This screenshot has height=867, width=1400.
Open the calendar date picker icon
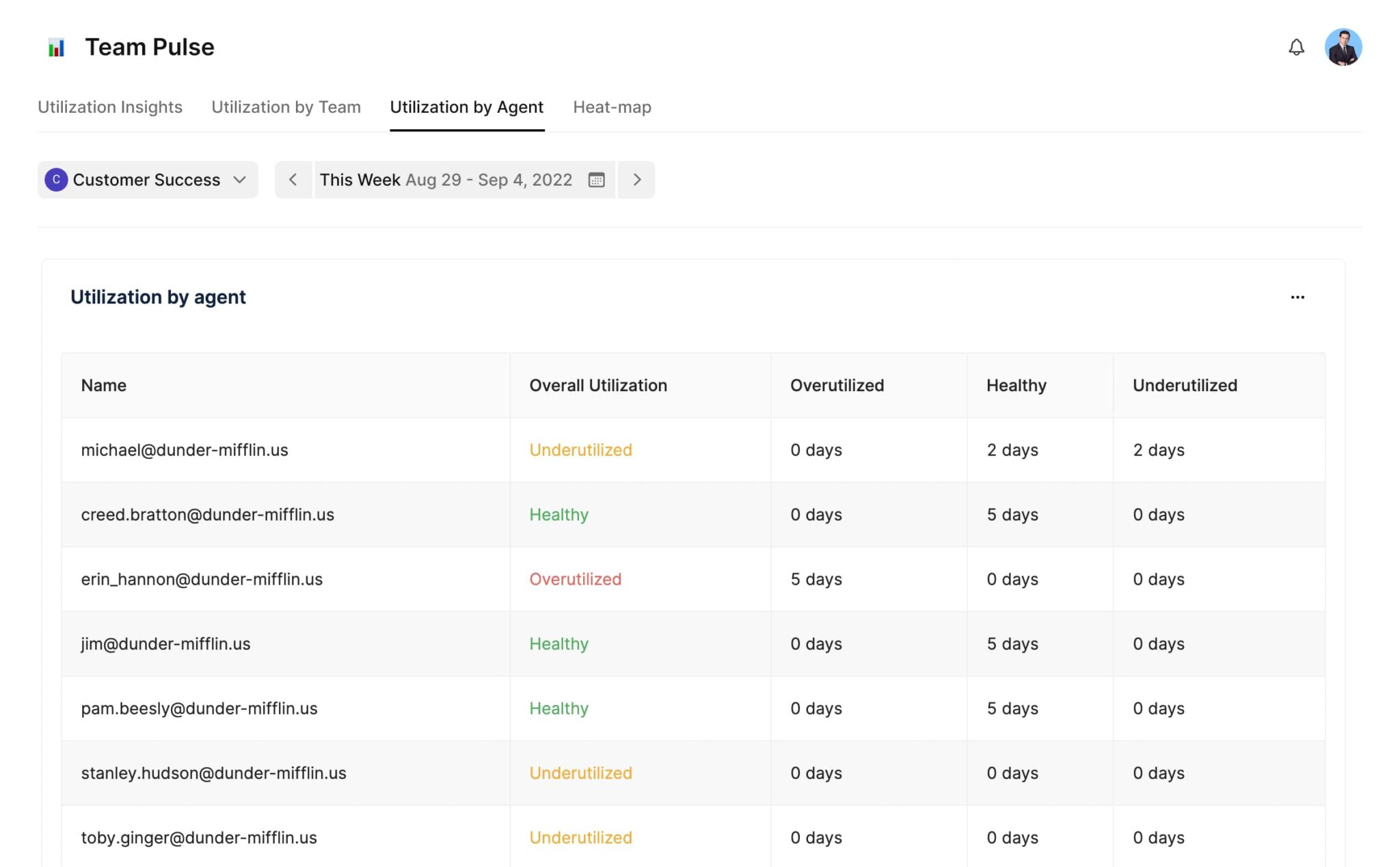596,180
